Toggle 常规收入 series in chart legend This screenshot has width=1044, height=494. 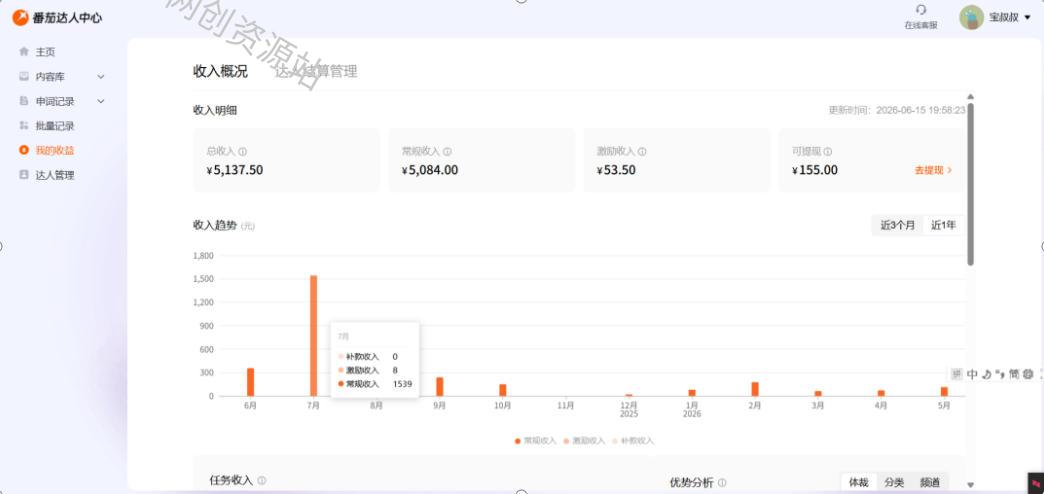click(x=535, y=441)
